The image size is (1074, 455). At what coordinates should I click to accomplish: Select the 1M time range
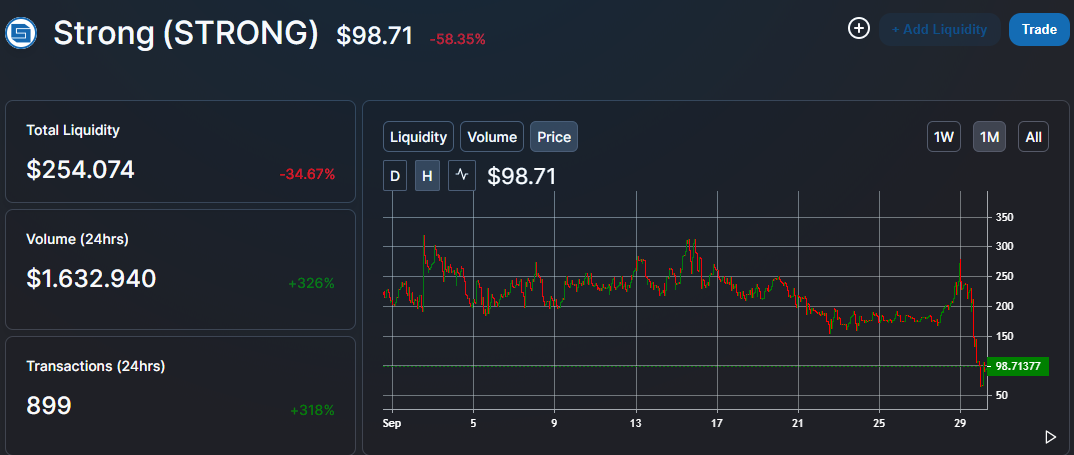pyautogui.click(x=989, y=137)
